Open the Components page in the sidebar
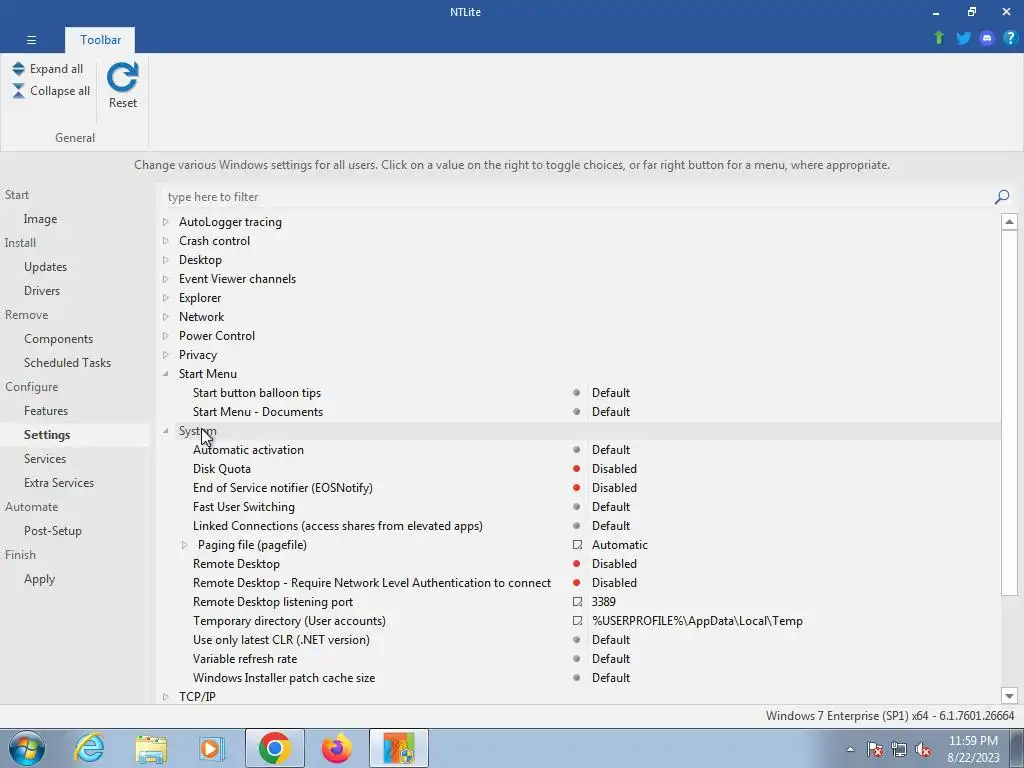The height and width of the screenshot is (768, 1024). click(x=58, y=339)
